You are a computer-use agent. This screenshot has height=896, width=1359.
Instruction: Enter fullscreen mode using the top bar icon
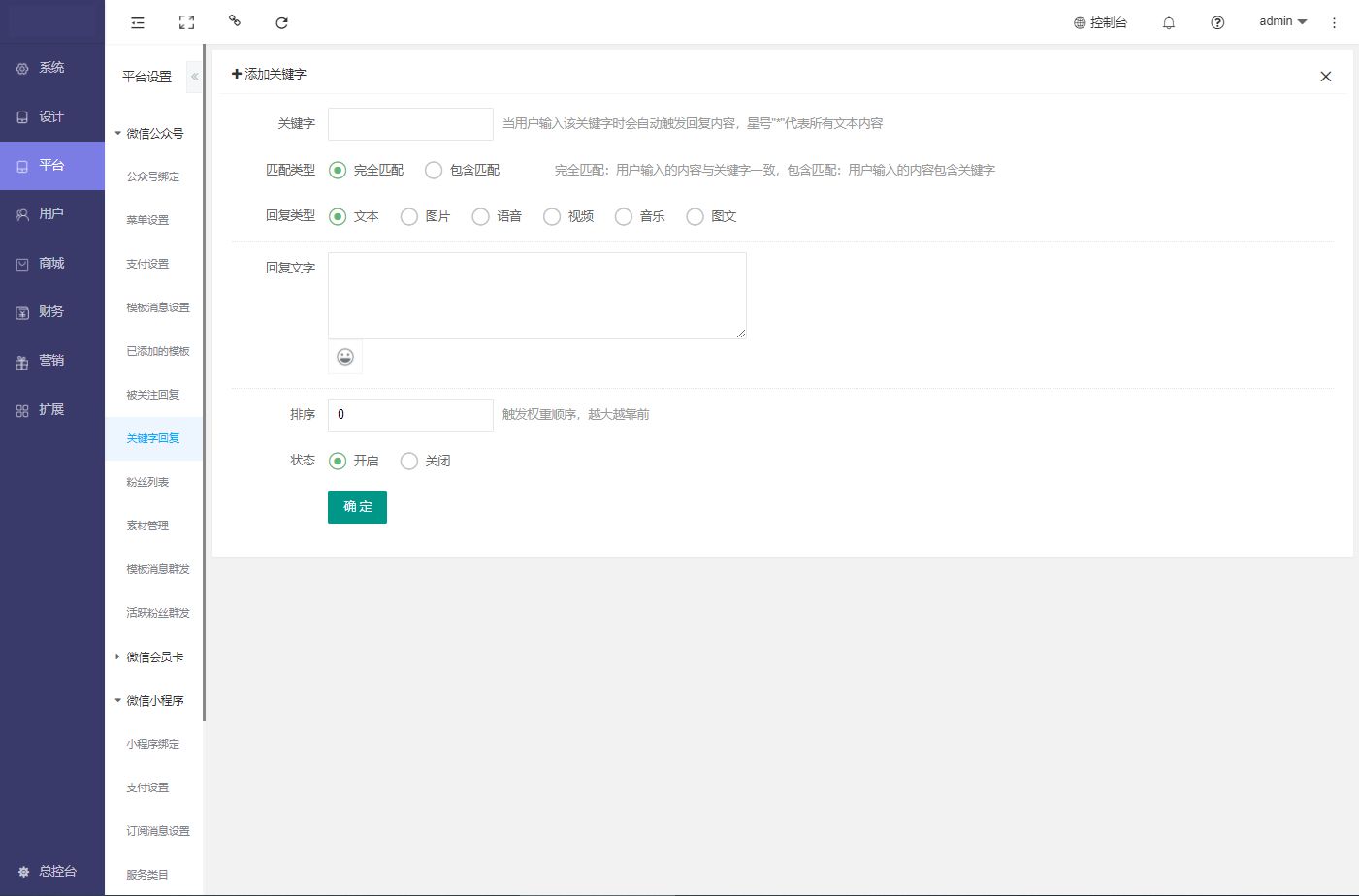(x=186, y=22)
